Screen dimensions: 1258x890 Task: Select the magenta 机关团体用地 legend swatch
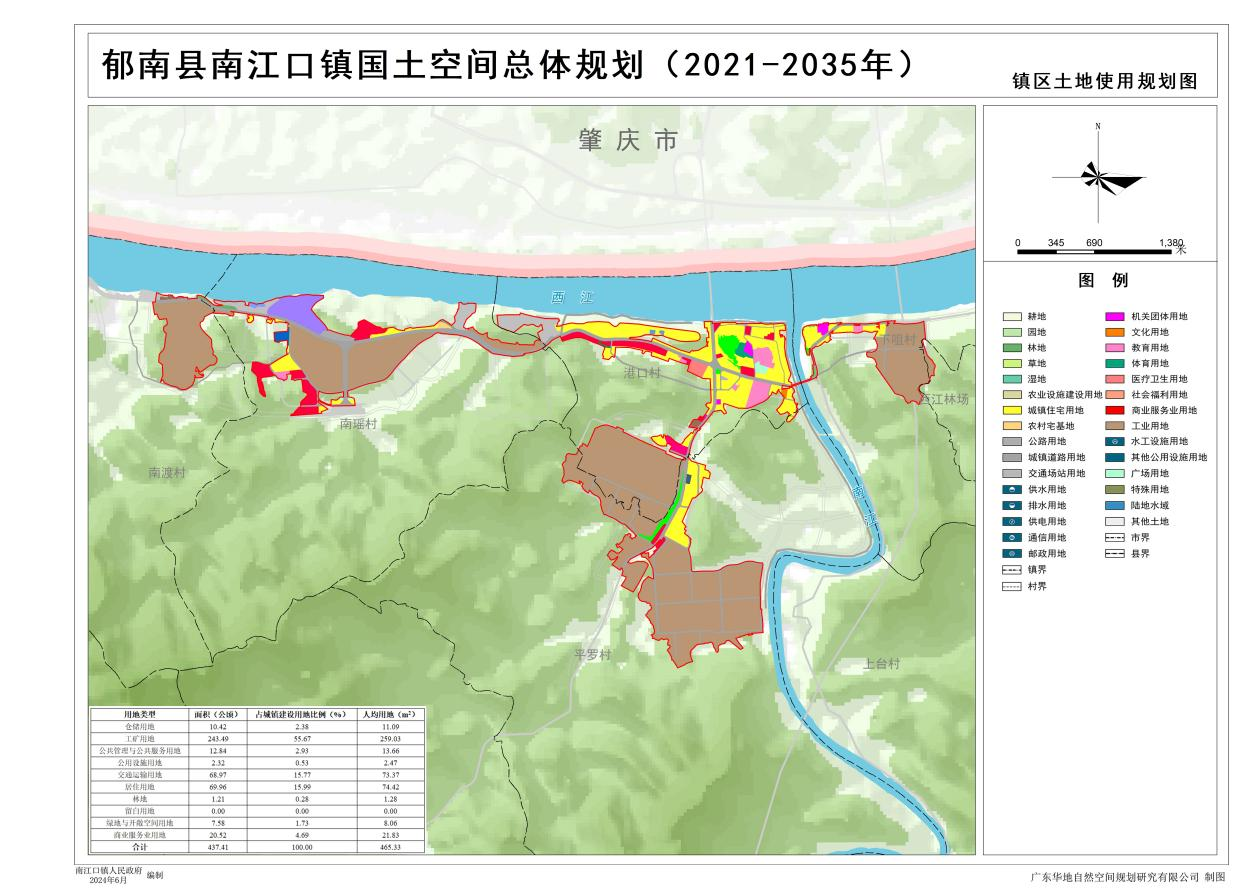pos(1115,316)
